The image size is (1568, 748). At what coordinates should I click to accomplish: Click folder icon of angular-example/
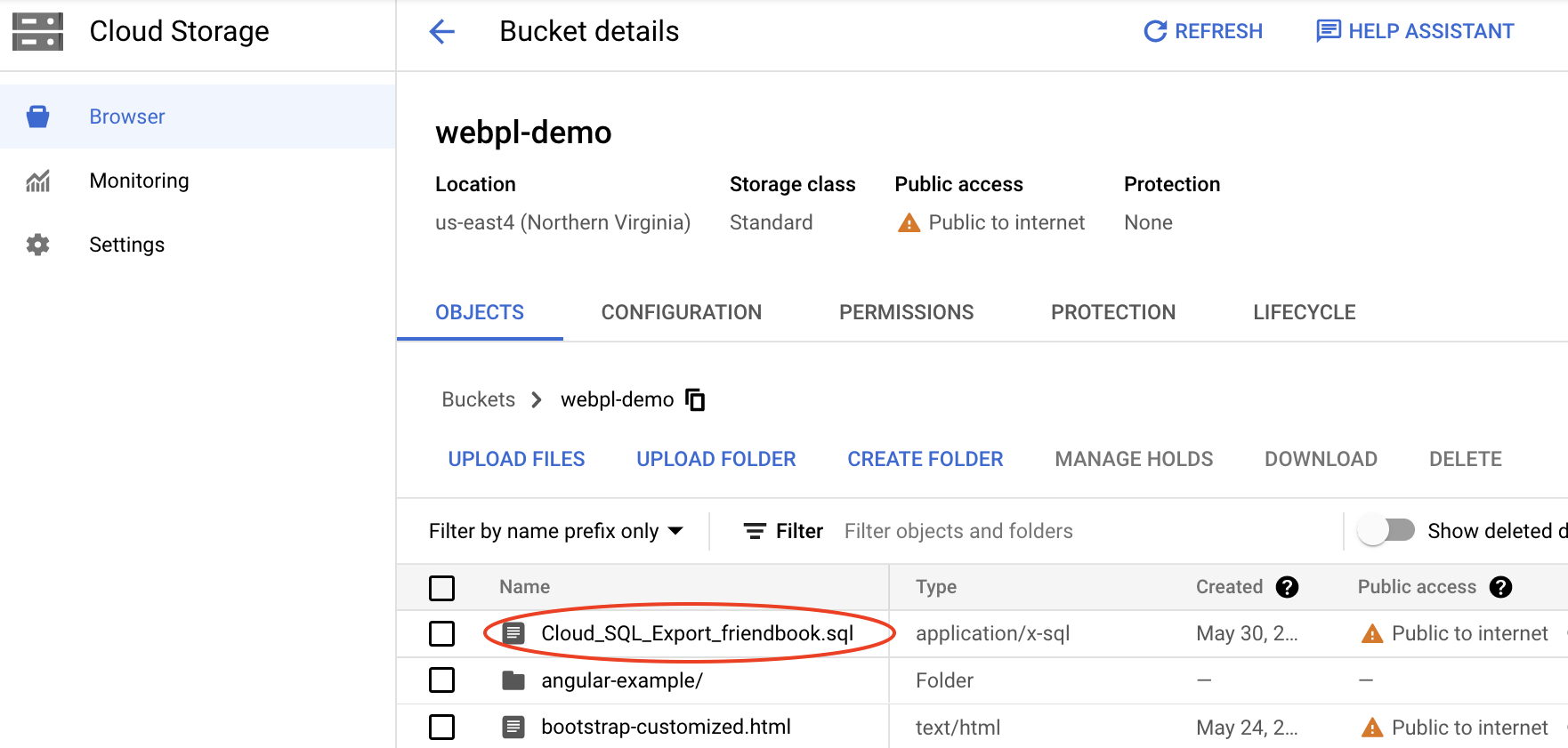513,680
